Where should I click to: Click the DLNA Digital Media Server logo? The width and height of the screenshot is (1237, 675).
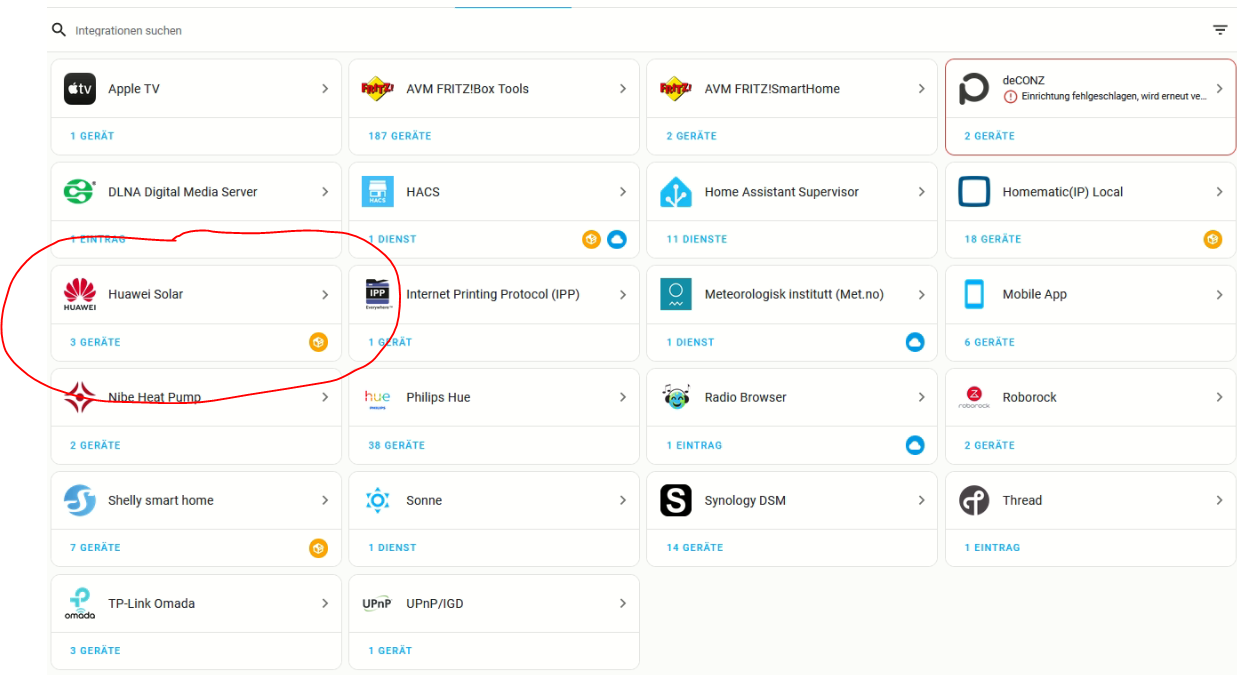80,192
